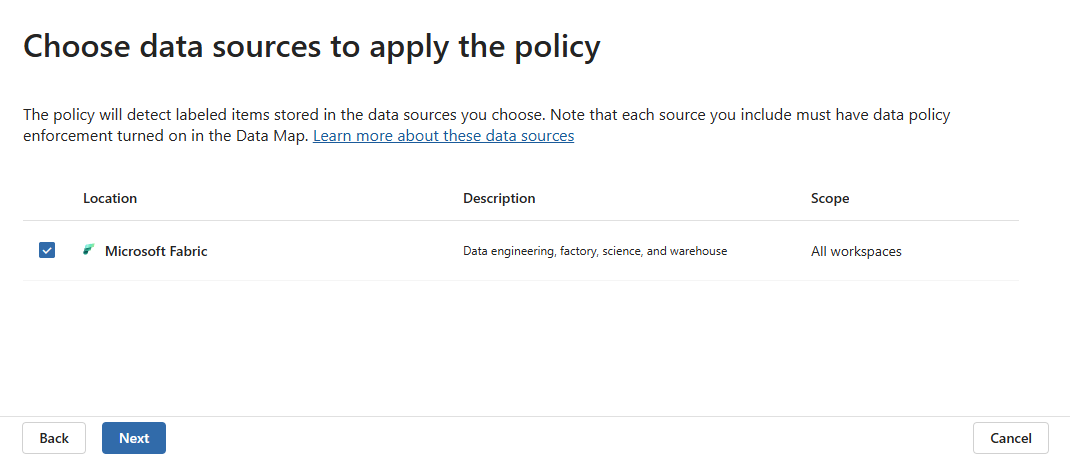Click the sentence starting The policy will detect
The image size is (1070, 458).
[300, 115]
